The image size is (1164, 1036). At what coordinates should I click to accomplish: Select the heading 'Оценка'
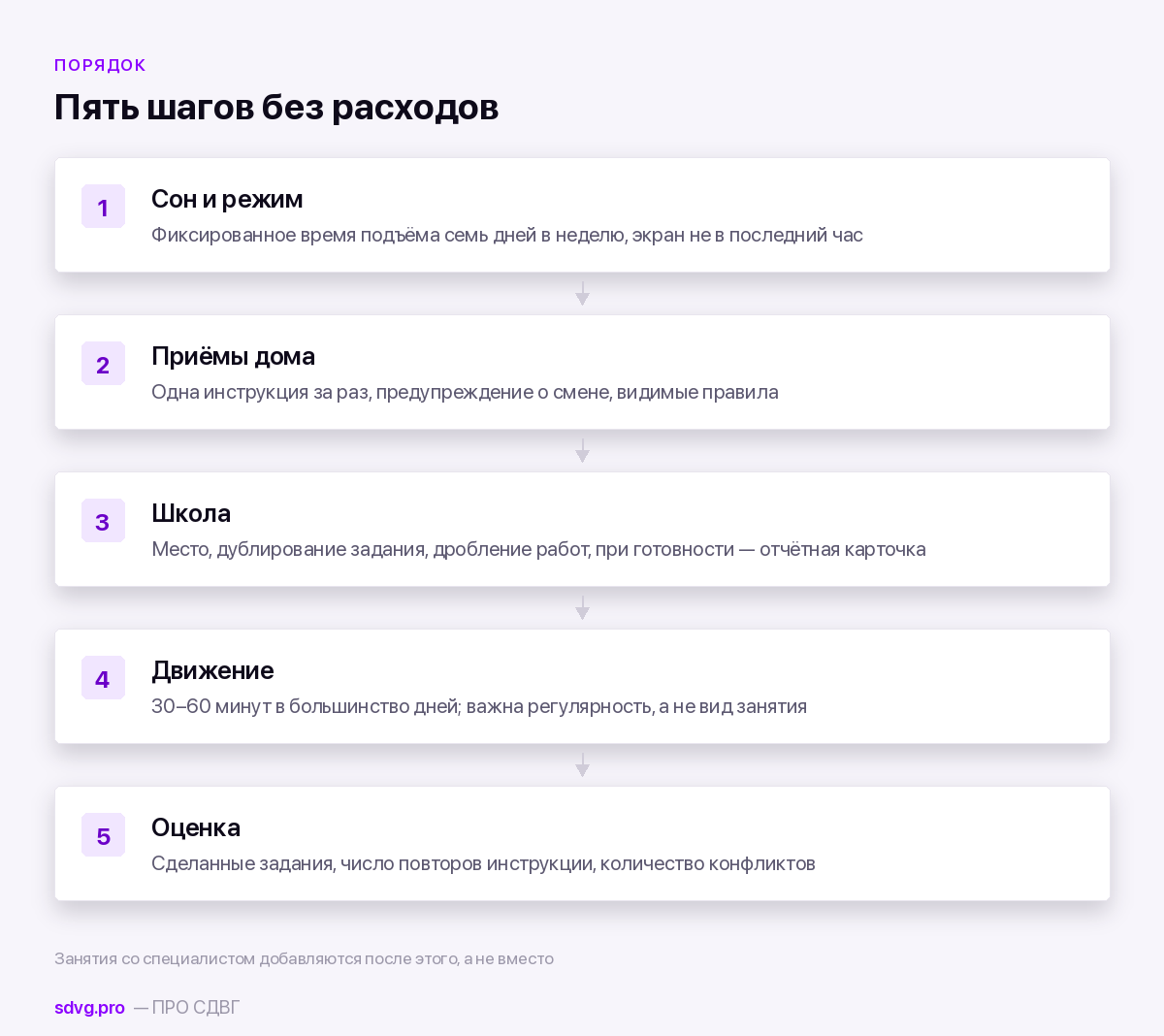[x=196, y=827]
